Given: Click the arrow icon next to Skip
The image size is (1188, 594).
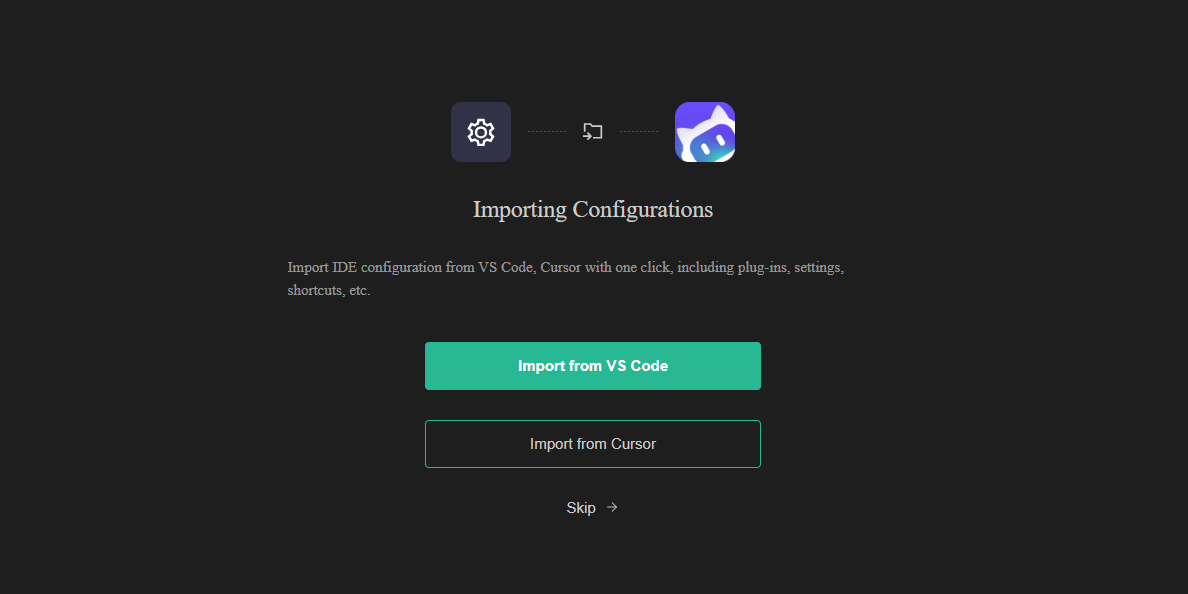Looking at the screenshot, I should click(x=612, y=507).
